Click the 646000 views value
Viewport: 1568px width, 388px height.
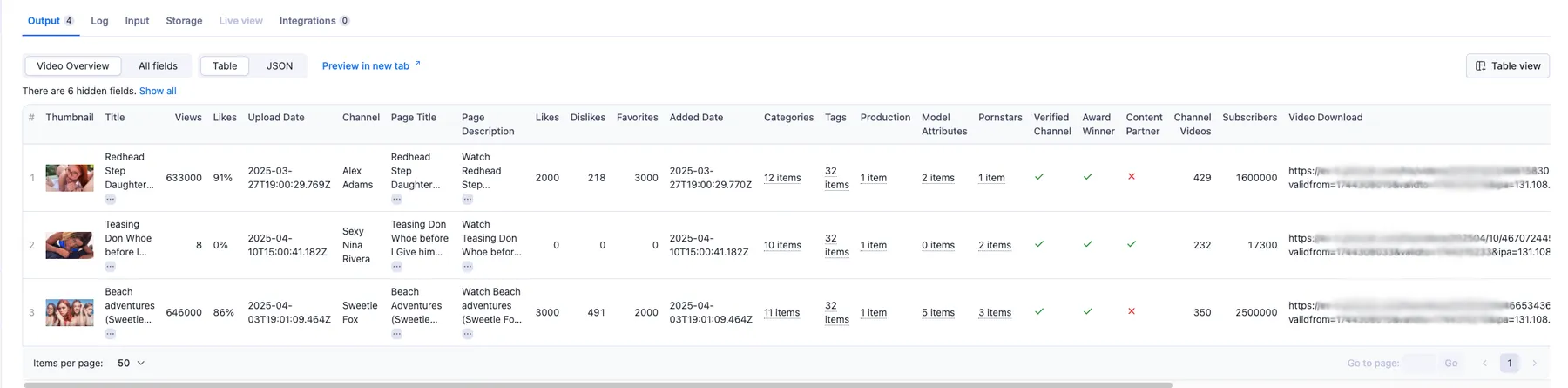pyautogui.click(x=184, y=312)
